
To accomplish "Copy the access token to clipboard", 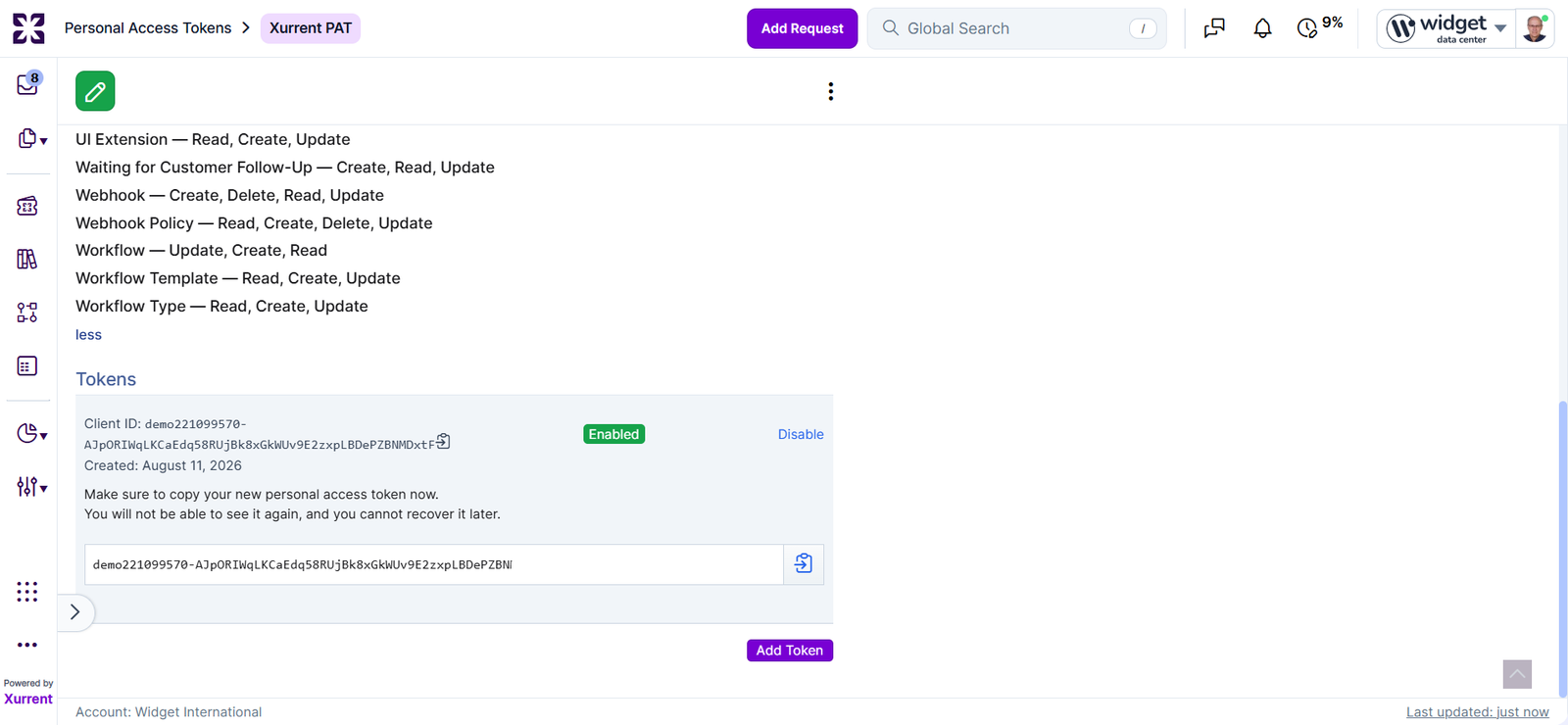I will (x=804, y=564).
